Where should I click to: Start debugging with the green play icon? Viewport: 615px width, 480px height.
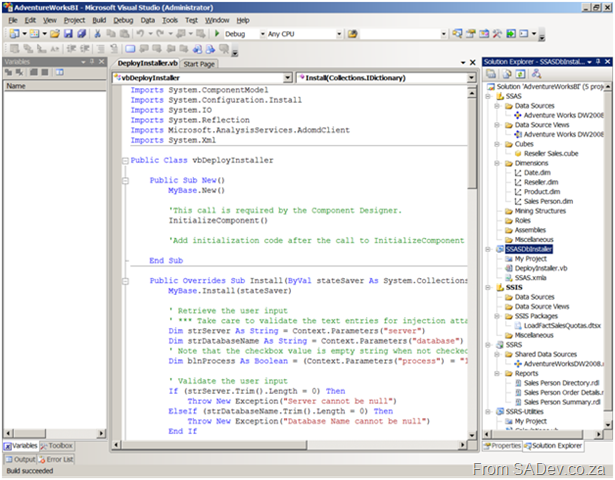coord(217,34)
